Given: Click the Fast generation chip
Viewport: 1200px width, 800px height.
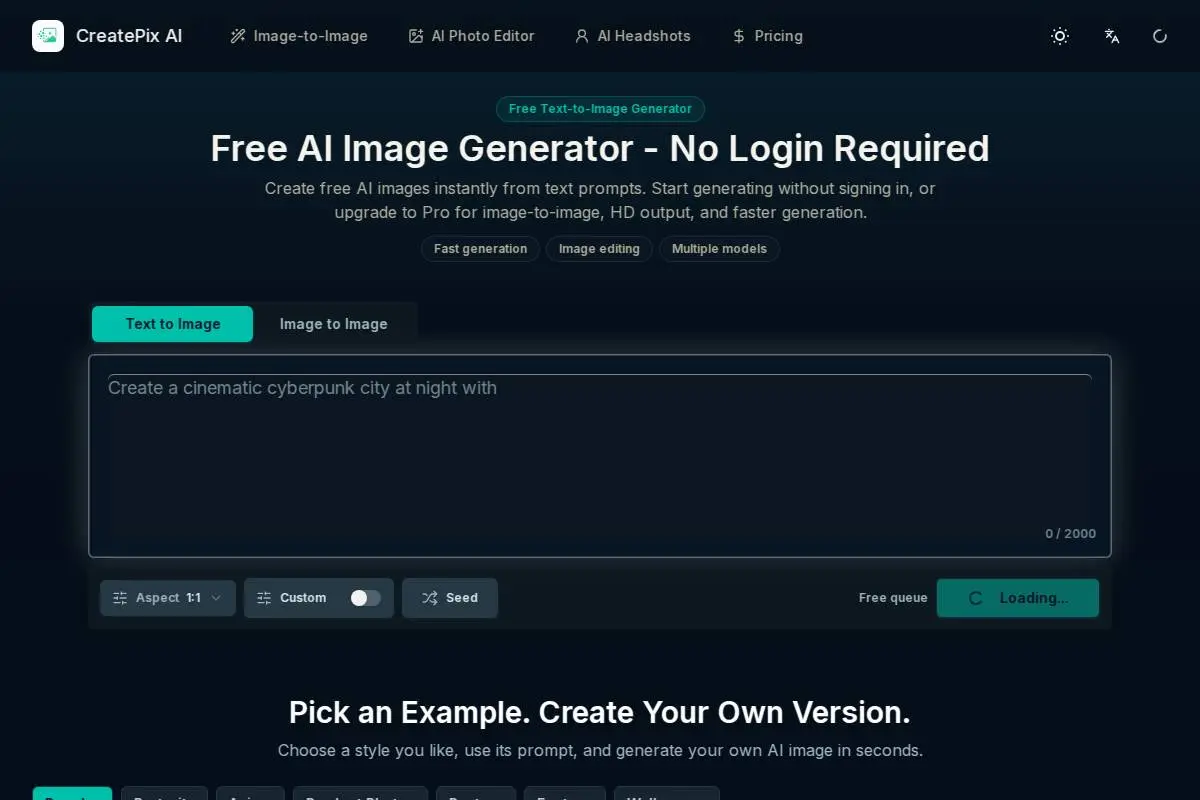Looking at the screenshot, I should pos(480,249).
